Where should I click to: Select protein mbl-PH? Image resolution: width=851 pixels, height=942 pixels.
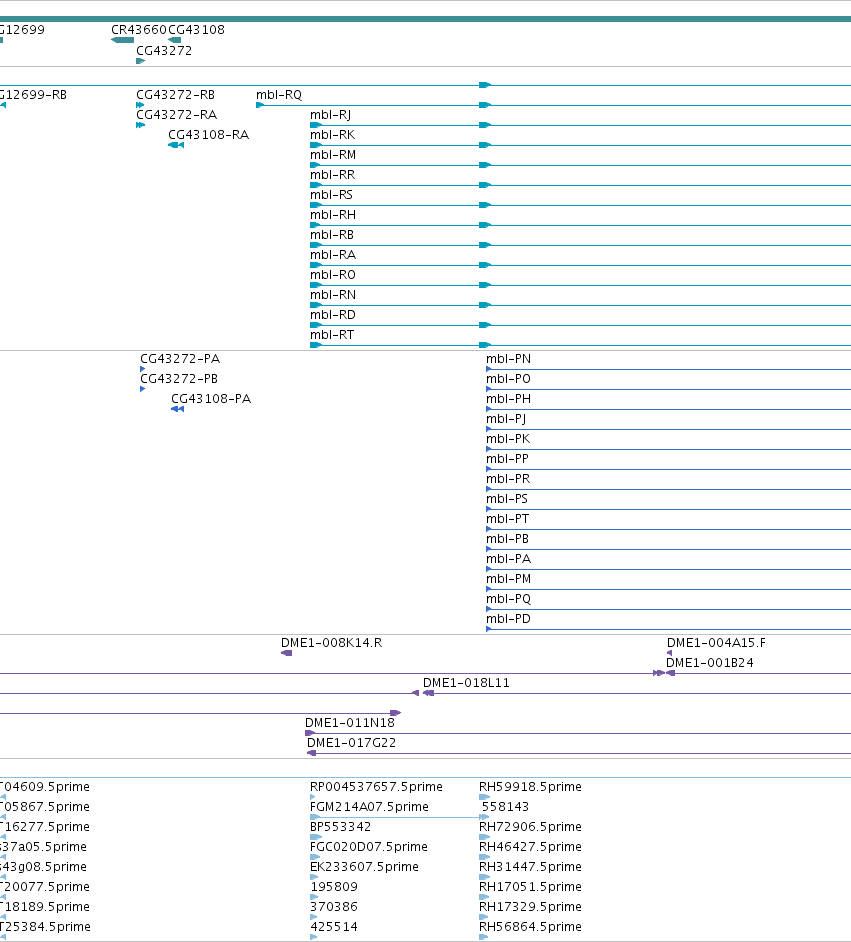pyautogui.click(x=508, y=398)
